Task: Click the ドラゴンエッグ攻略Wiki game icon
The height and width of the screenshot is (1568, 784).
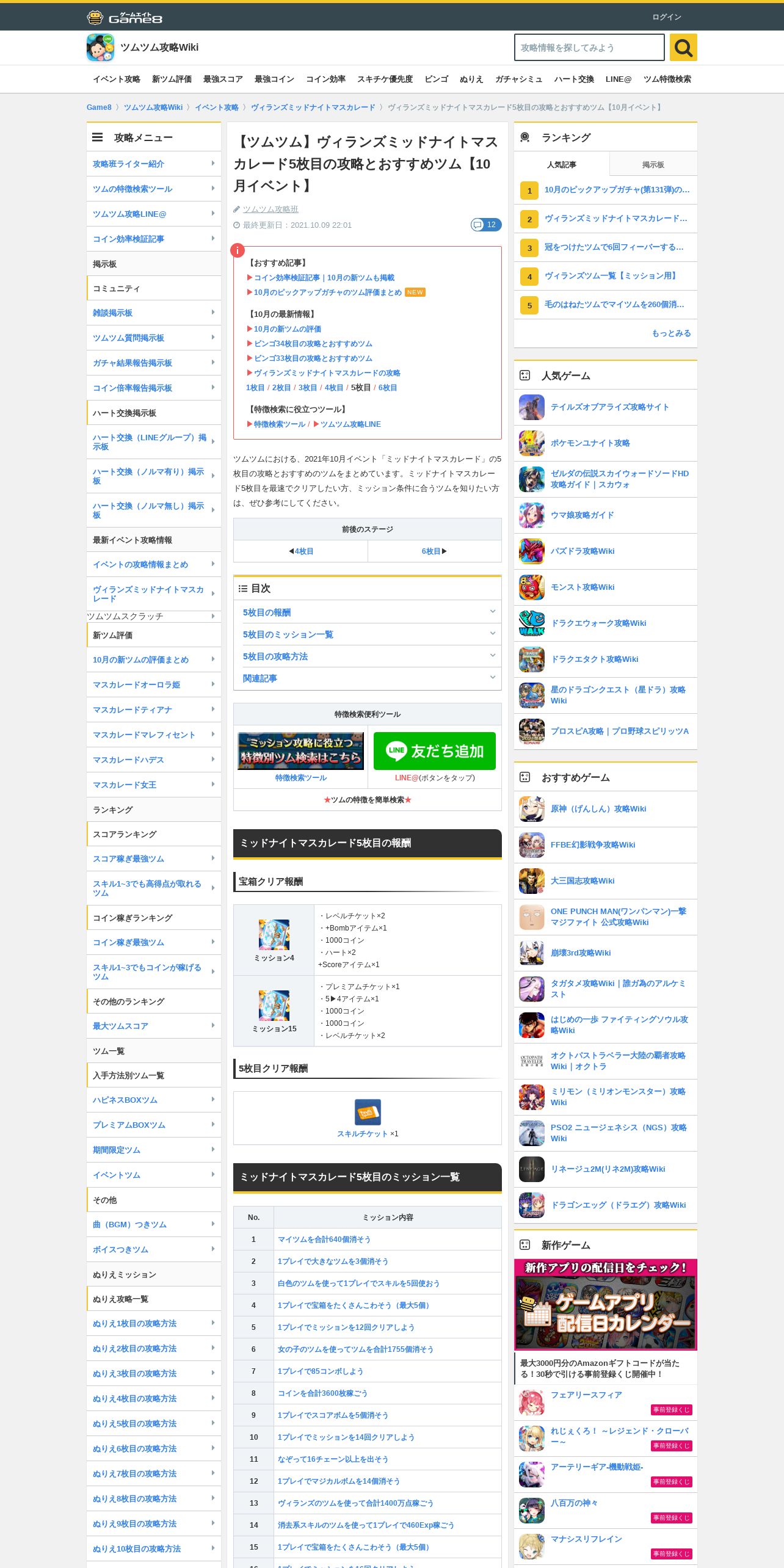Action: pyautogui.click(x=532, y=1205)
